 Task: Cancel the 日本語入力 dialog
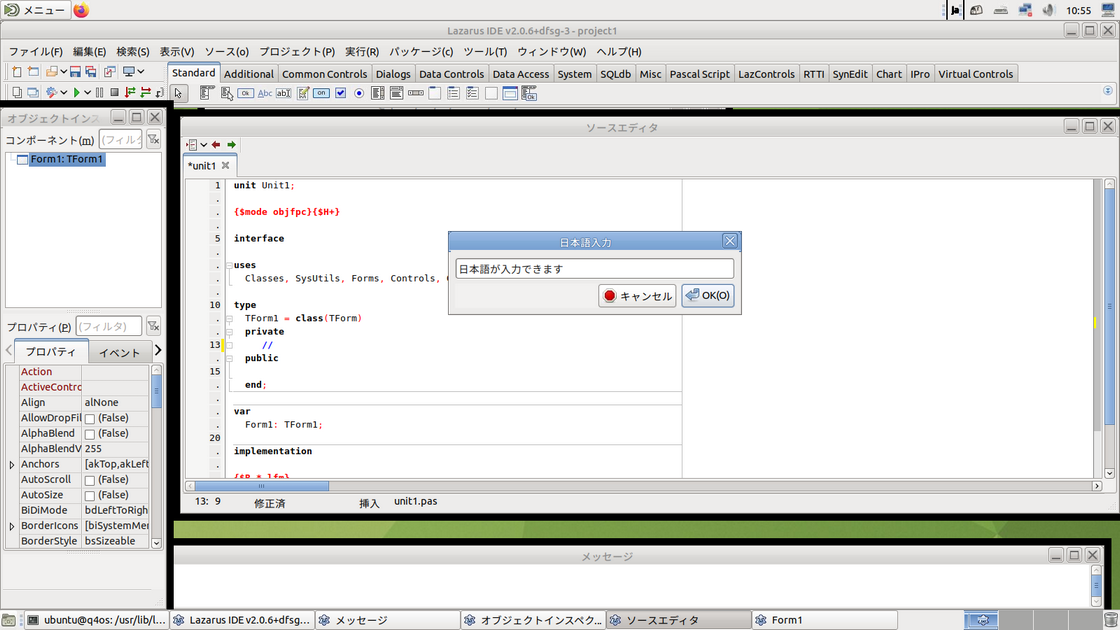click(x=637, y=295)
